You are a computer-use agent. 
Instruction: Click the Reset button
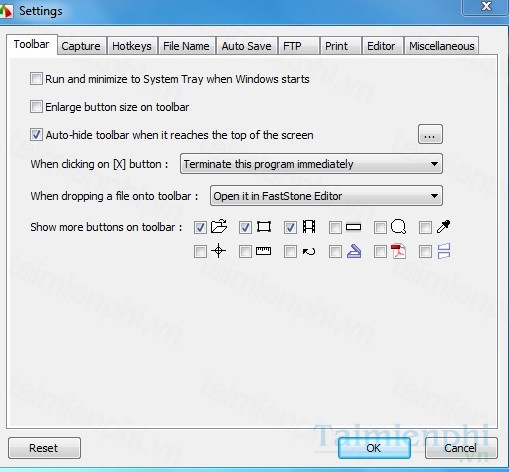[44, 448]
